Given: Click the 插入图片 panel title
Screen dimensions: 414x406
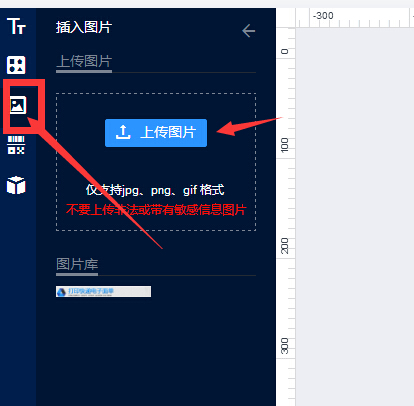Looking at the screenshot, I should coord(84,27).
